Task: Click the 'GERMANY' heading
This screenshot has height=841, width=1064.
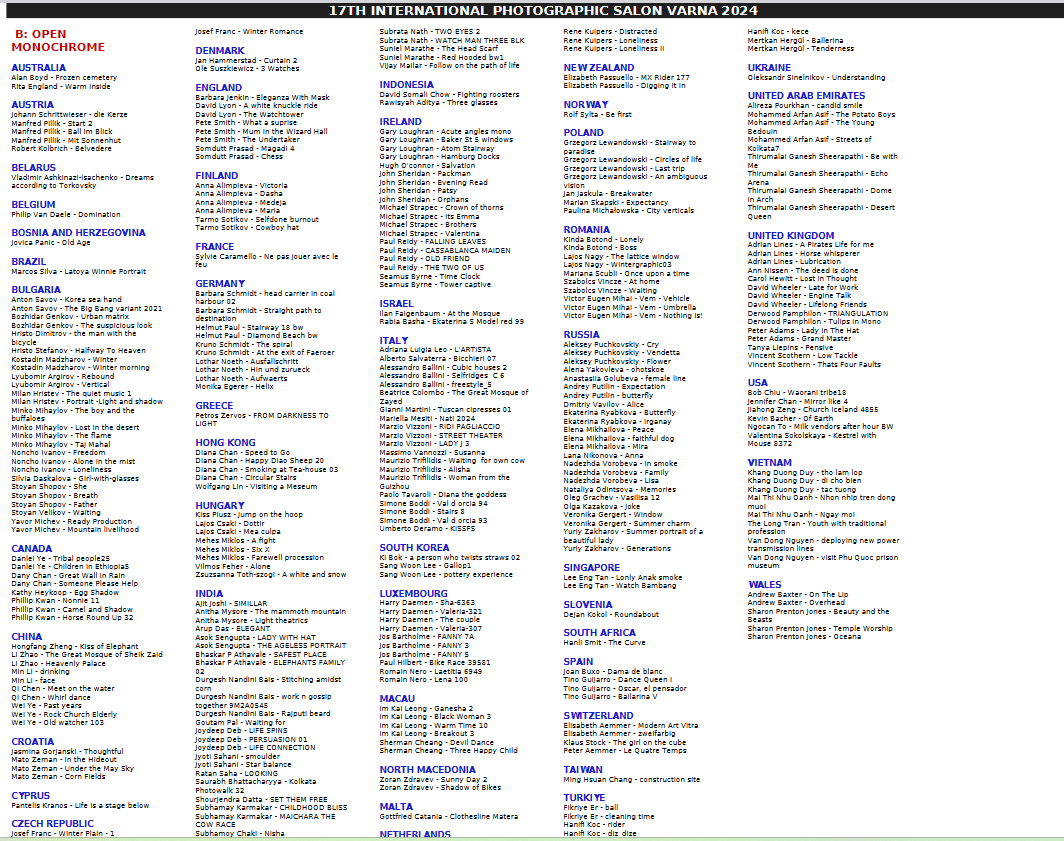Action: (x=220, y=284)
